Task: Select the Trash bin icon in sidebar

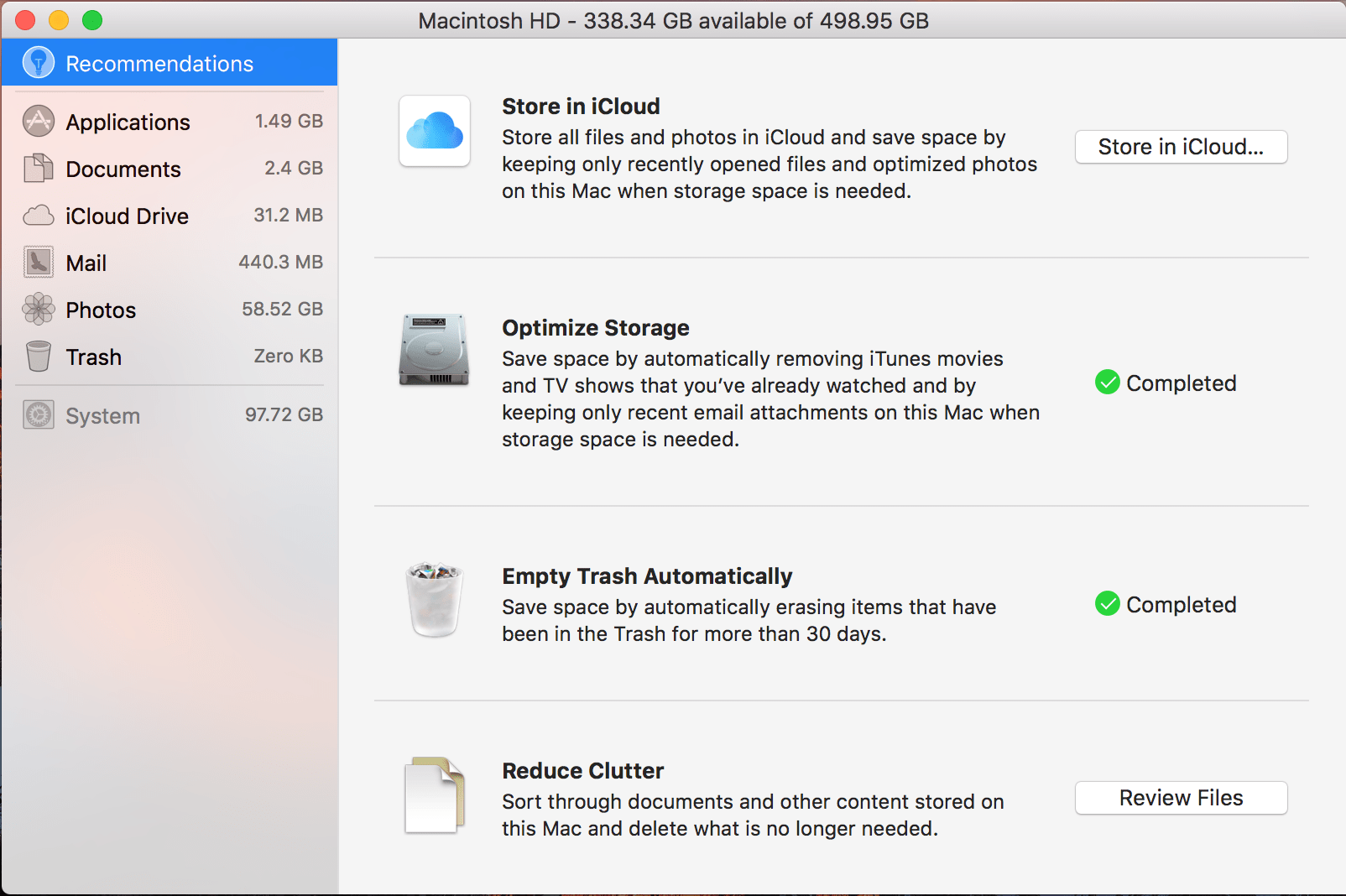Action: (x=37, y=356)
